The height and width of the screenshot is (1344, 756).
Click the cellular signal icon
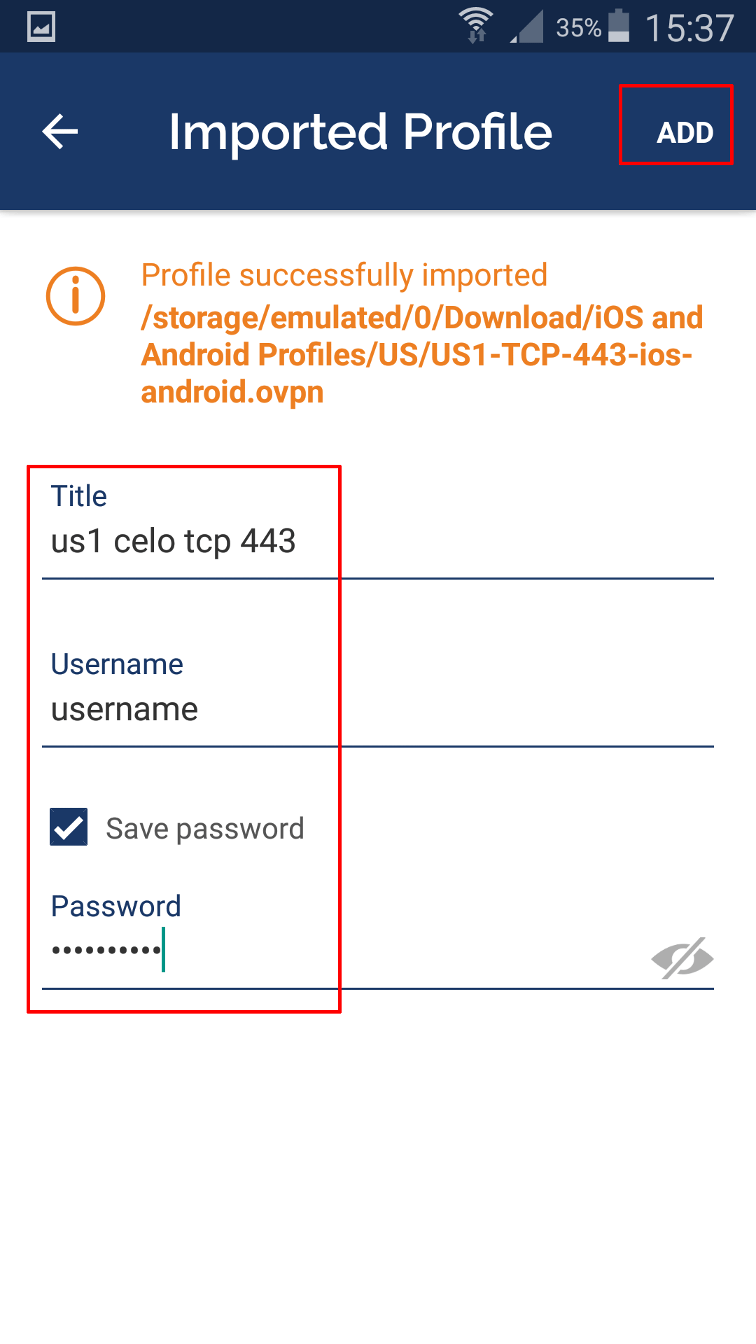pos(528,27)
